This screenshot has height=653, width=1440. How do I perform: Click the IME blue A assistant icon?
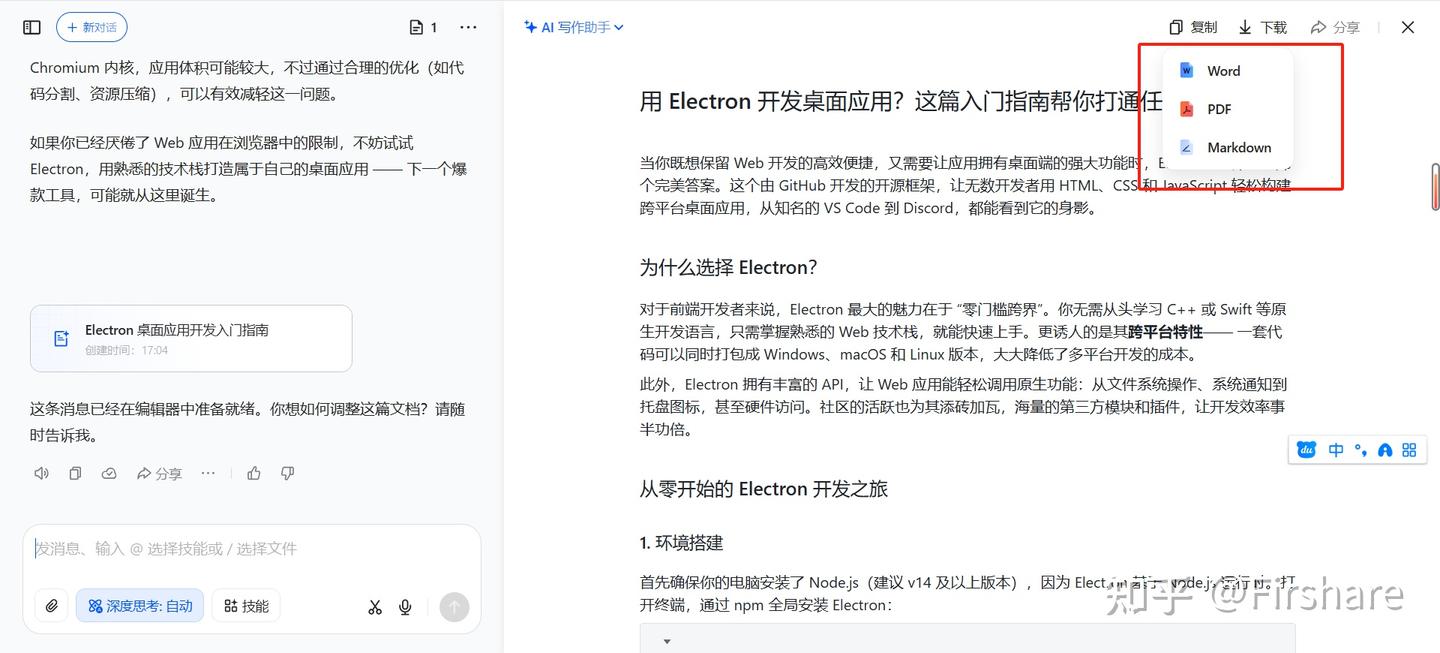pyautogui.click(x=1385, y=450)
